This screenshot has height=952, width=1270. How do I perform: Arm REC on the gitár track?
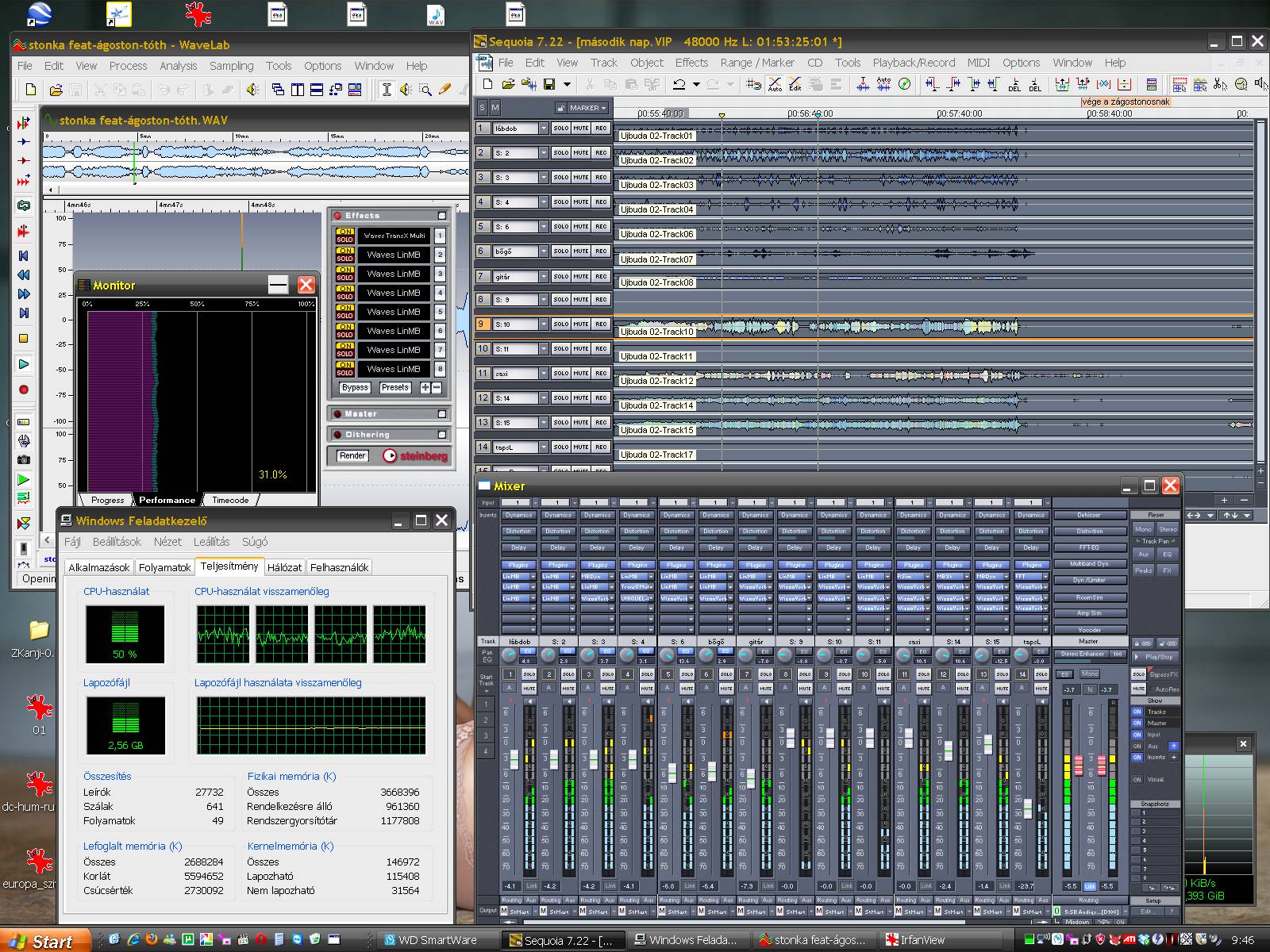601,276
